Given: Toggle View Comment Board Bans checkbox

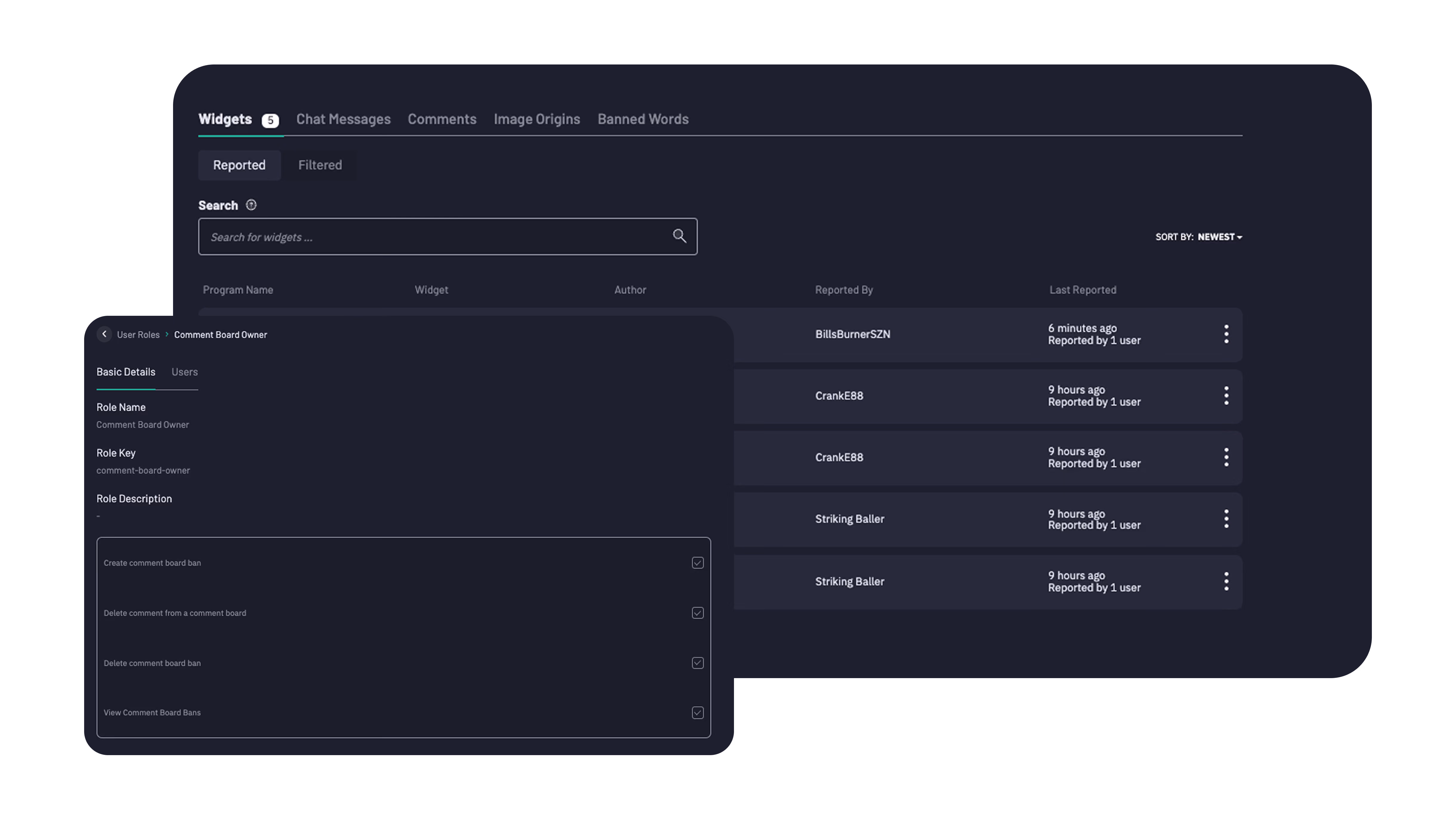Looking at the screenshot, I should coord(698,713).
